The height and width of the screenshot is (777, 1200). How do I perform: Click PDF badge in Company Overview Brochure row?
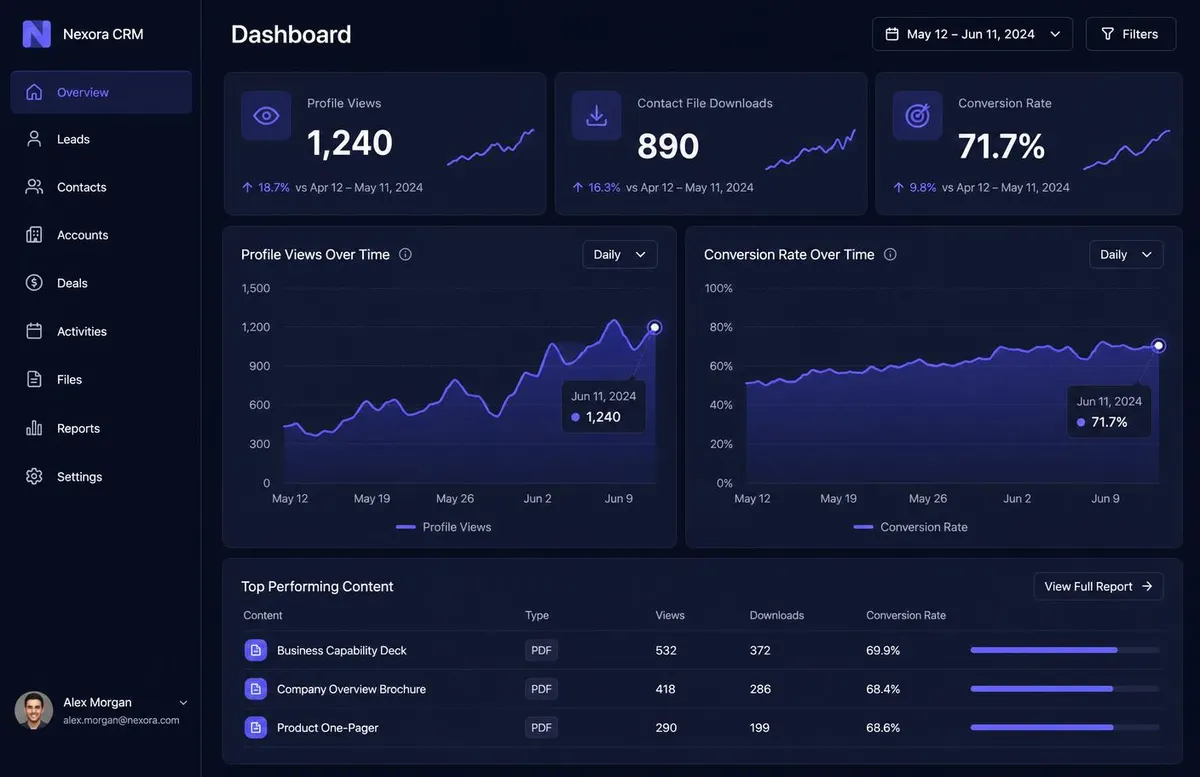pyautogui.click(x=541, y=689)
